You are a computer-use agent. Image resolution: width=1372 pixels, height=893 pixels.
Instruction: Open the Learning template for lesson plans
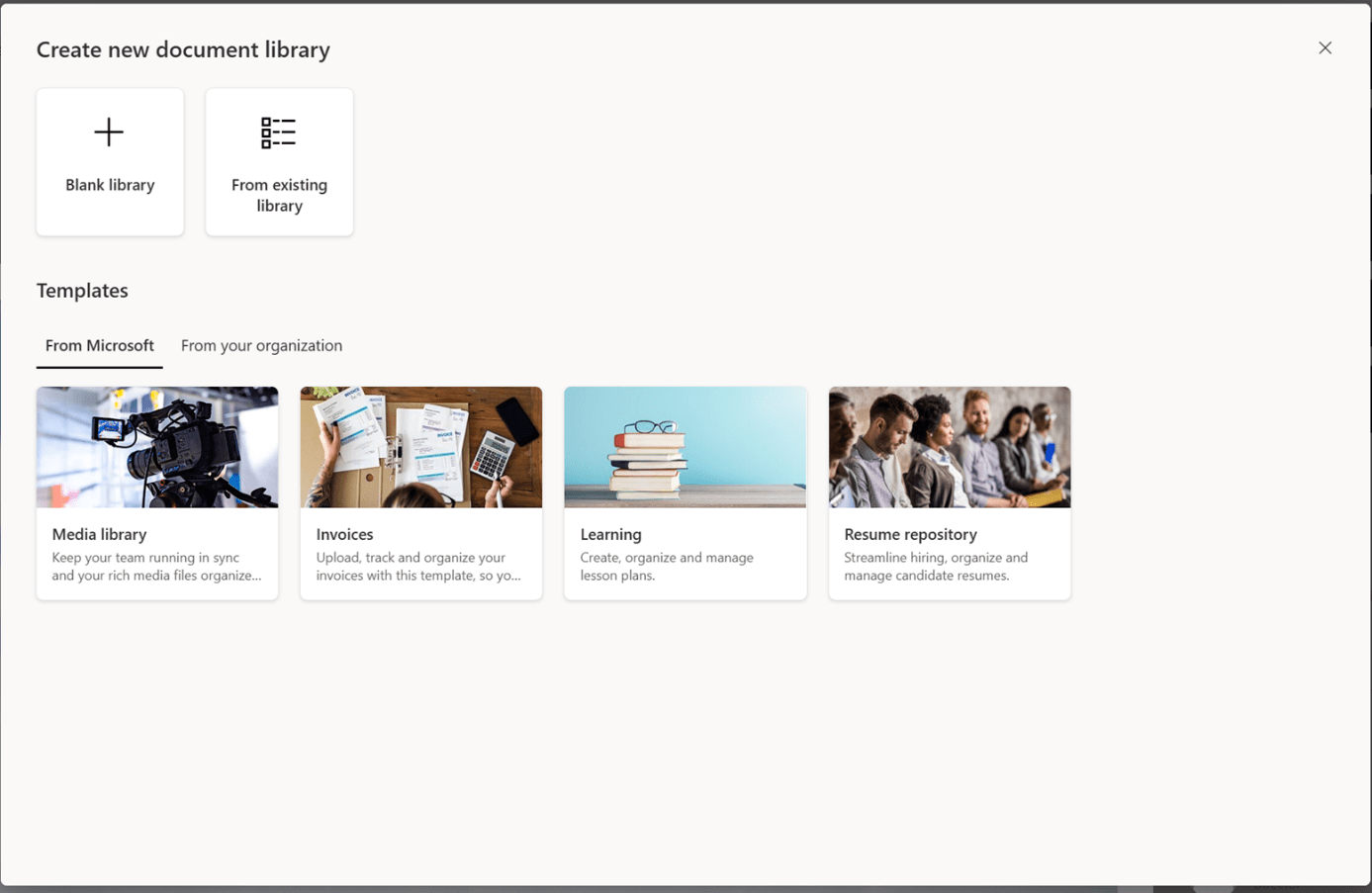click(x=685, y=492)
